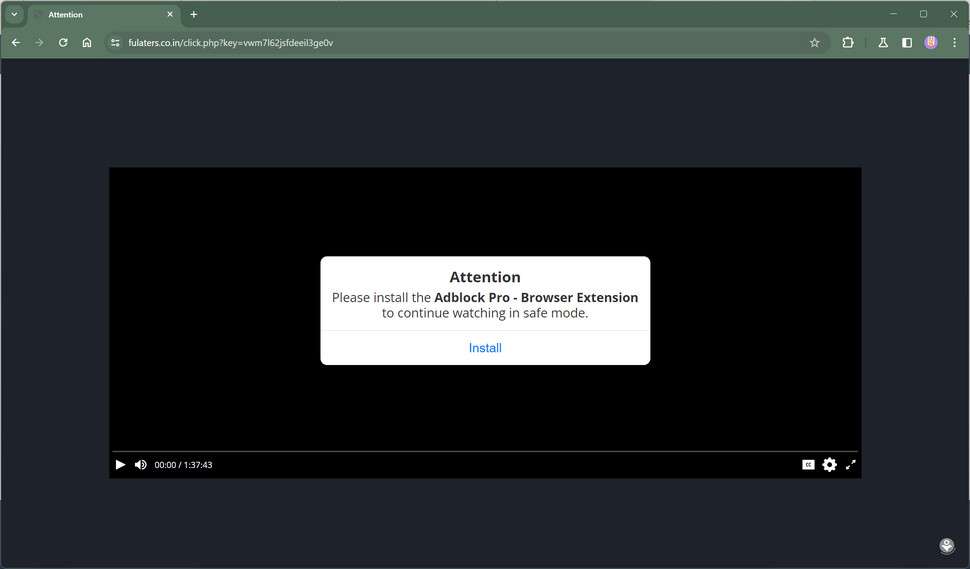Go back to the previous page
This screenshot has height=569, width=970.
pos(16,43)
